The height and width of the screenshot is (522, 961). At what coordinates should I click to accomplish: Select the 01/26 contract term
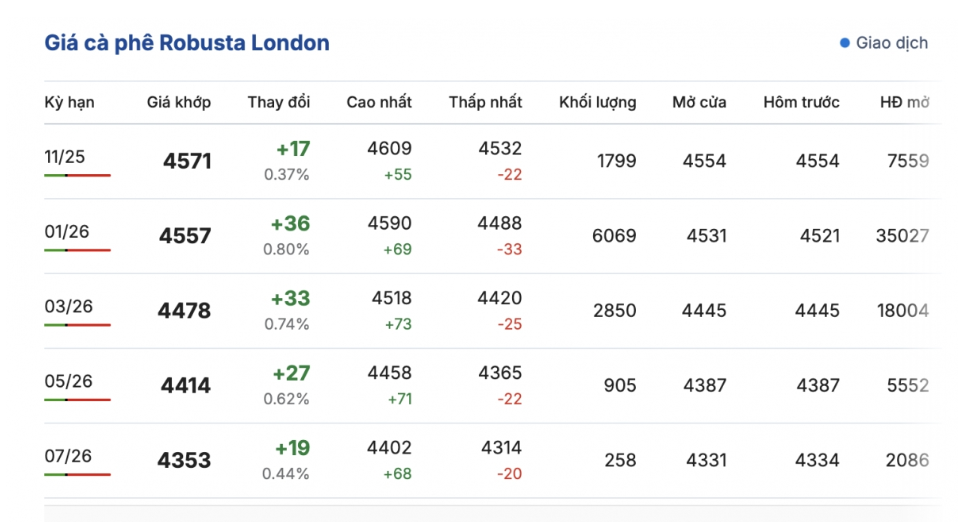tap(67, 232)
